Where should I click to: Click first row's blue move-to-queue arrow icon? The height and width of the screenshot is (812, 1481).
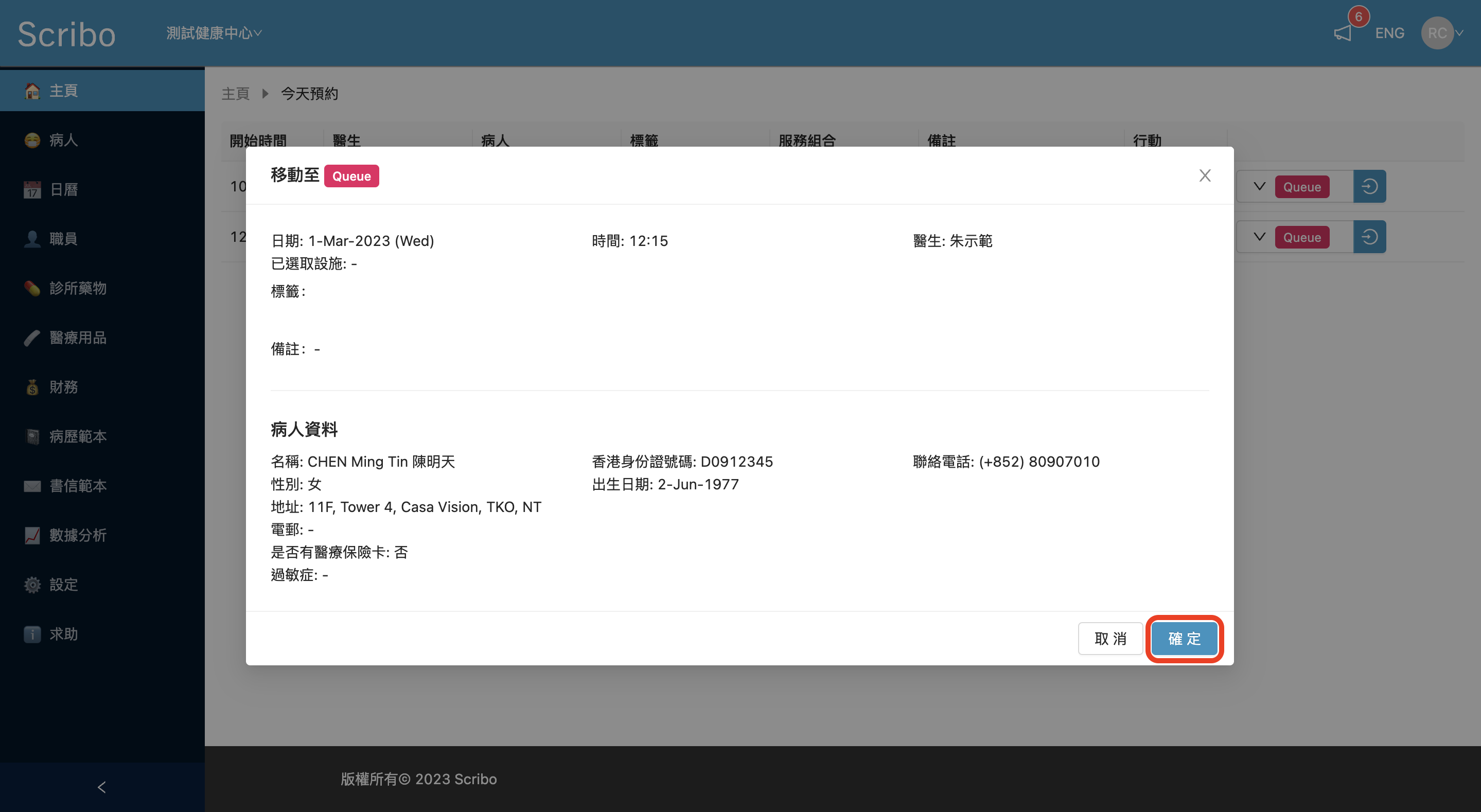[x=1369, y=186]
